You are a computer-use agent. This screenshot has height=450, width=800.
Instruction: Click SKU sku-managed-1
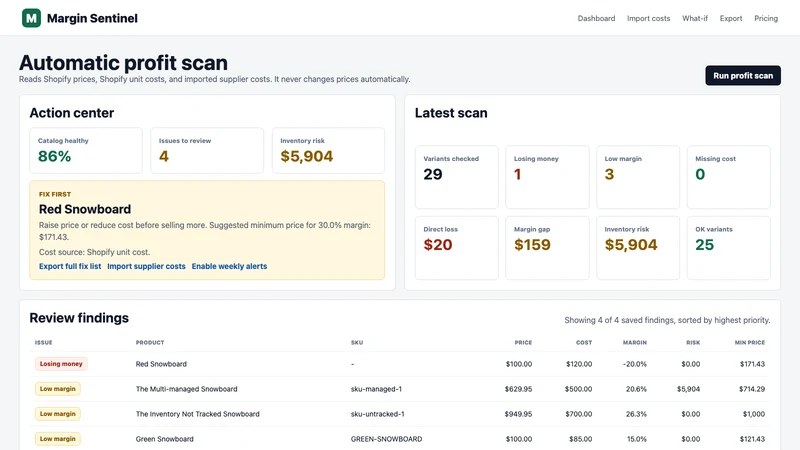[x=376, y=389]
